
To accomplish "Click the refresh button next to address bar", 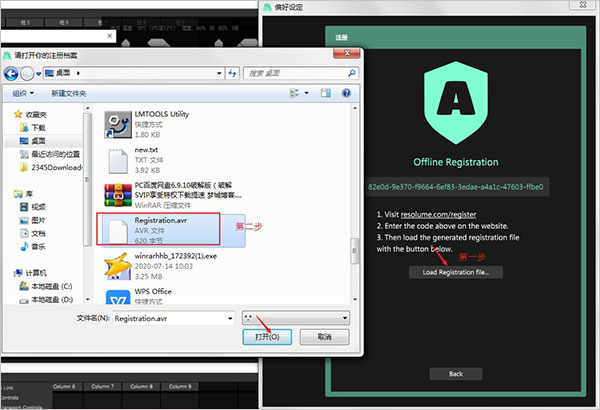I will pos(232,73).
